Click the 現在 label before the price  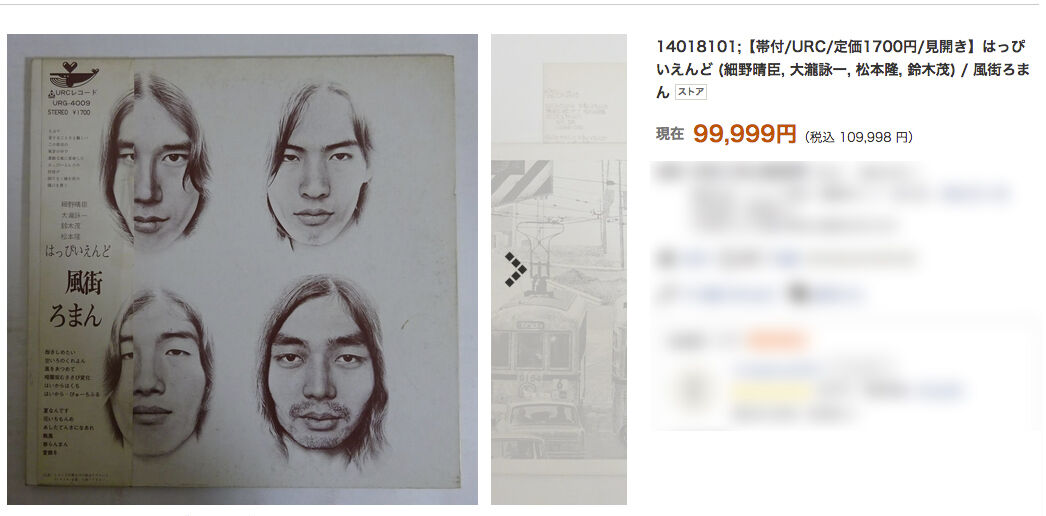(670, 134)
